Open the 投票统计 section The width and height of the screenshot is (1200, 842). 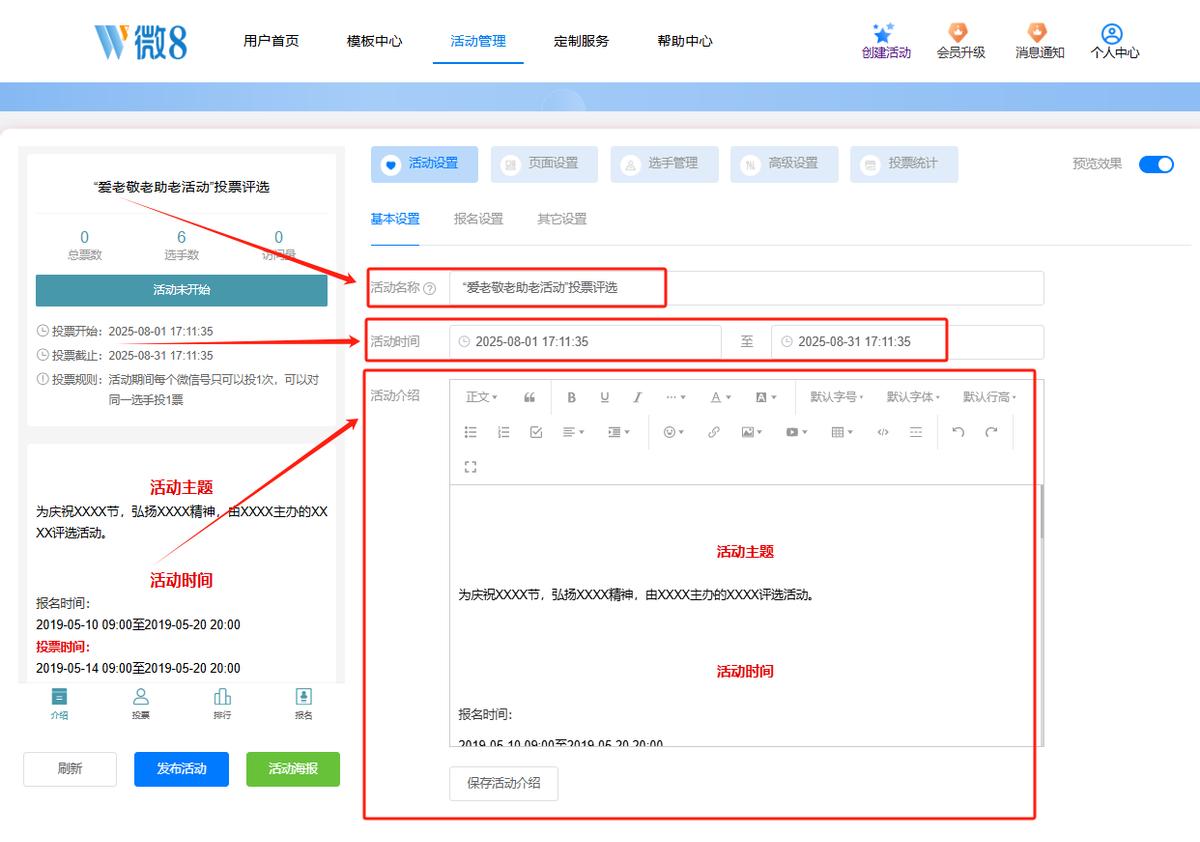904,164
